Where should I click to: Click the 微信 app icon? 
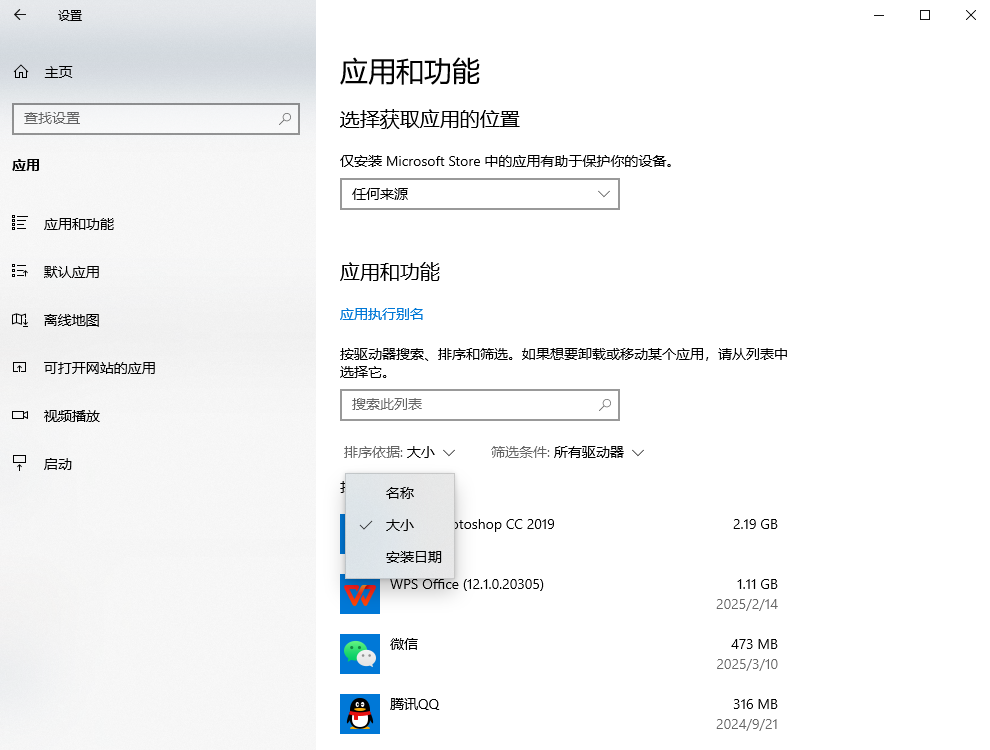click(360, 654)
